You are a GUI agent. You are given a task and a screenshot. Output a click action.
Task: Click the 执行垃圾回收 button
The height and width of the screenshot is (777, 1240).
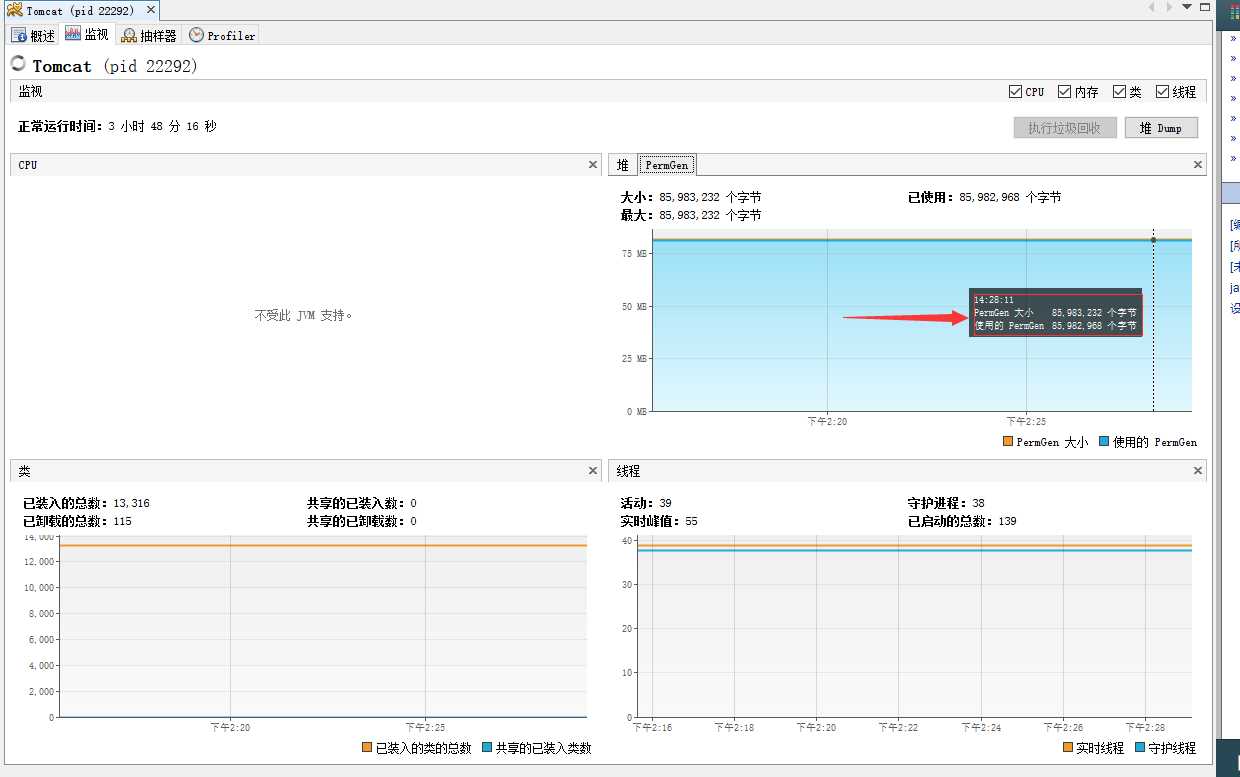click(1065, 128)
